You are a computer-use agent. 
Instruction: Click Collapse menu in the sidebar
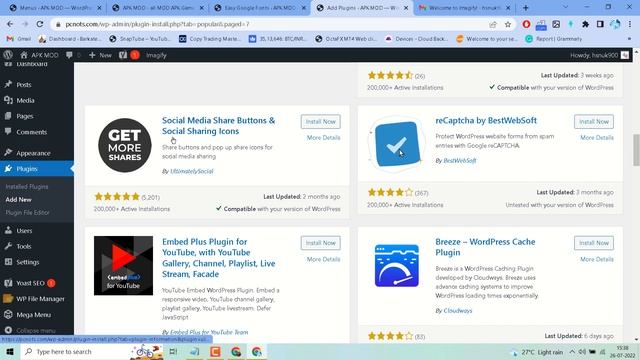click(37, 330)
